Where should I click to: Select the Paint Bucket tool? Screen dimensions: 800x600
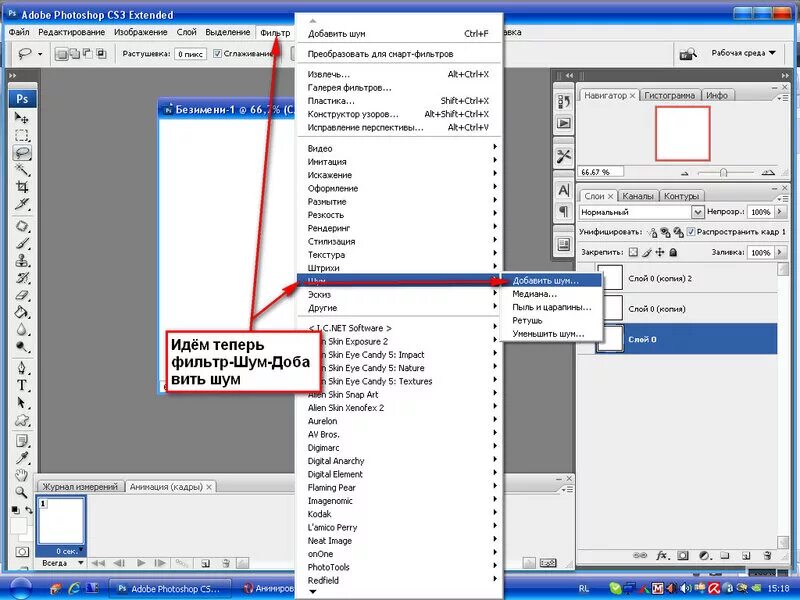pos(21,312)
